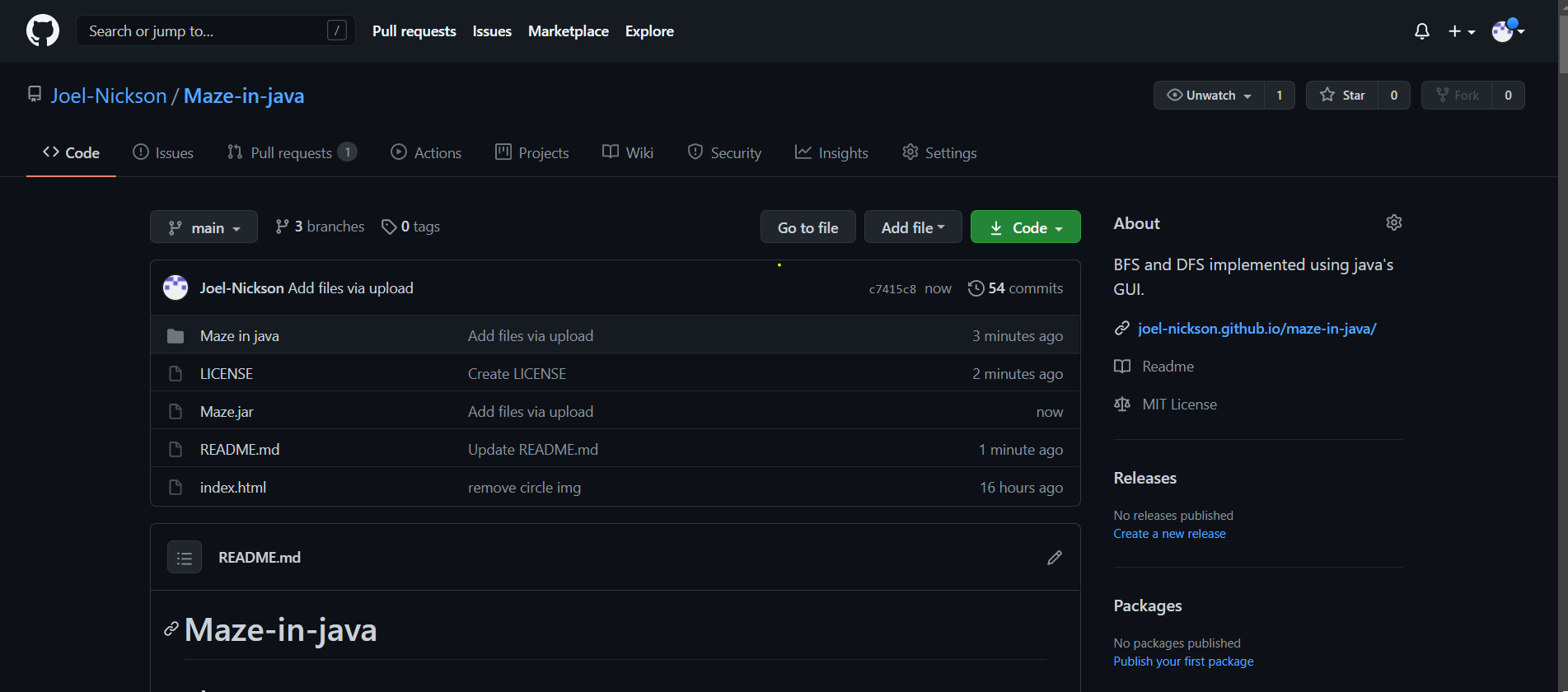This screenshot has width=1568, height=692.
Task: Open the Joel-Nickson commit author link
Action: tap(241, 288)
